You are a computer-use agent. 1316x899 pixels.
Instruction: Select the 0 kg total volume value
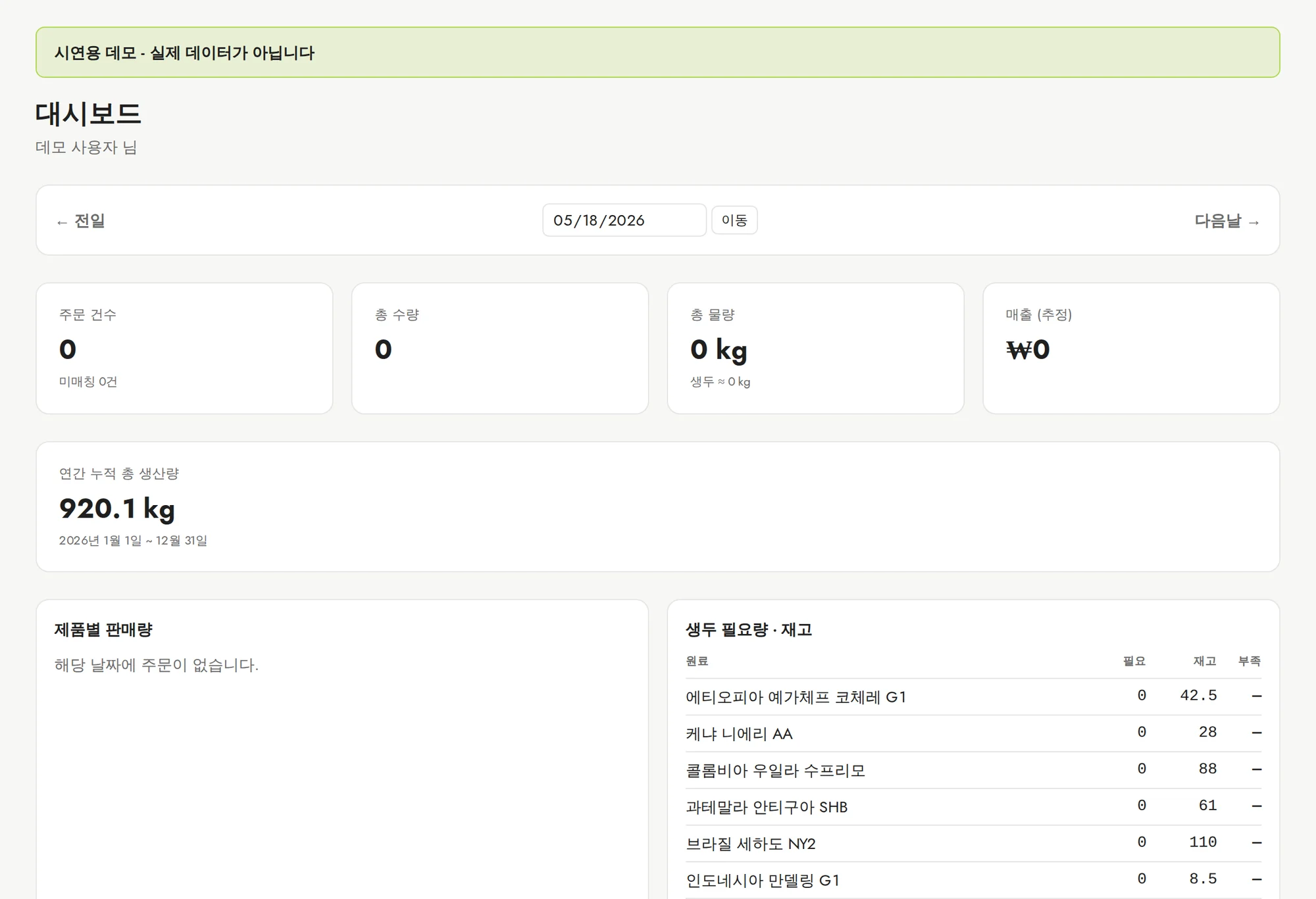[719, 350]
